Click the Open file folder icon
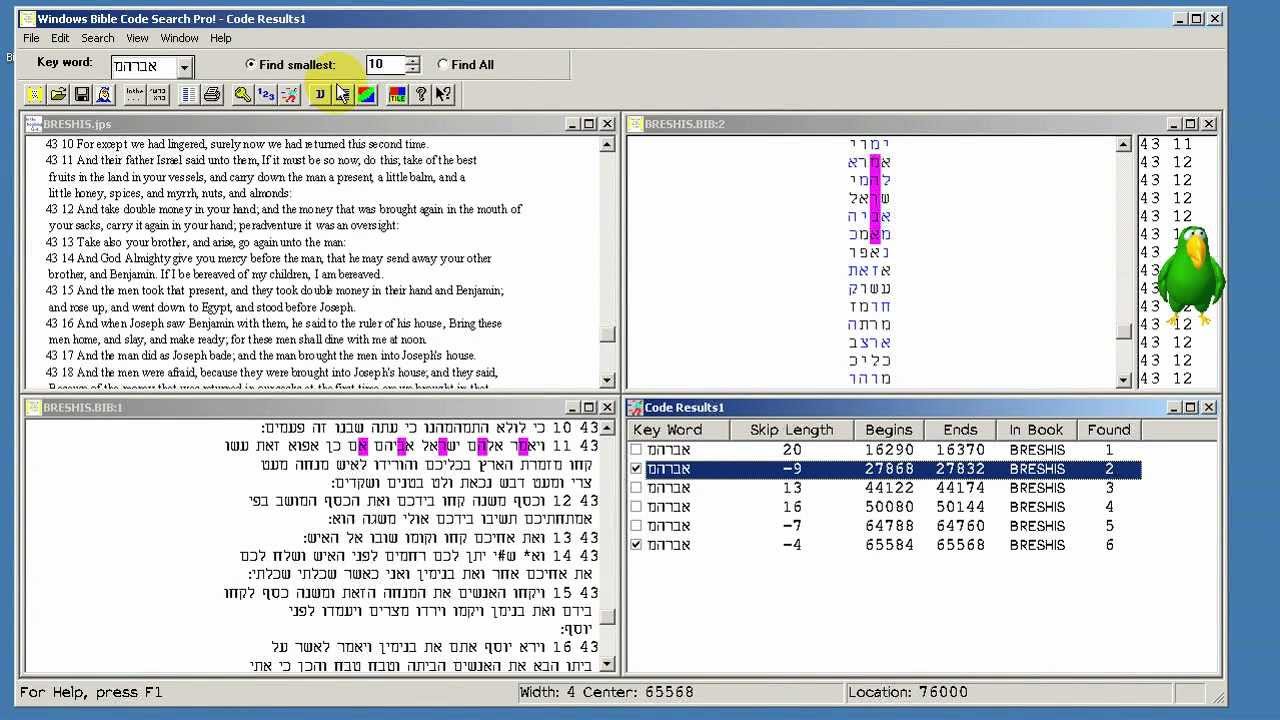This screenshot has width=1280, height=720. click(x=58, y=94)
